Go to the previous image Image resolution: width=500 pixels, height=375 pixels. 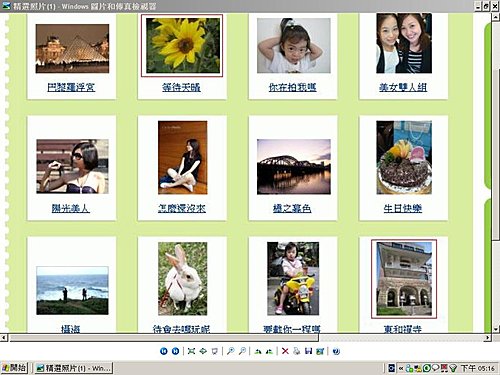164,351
